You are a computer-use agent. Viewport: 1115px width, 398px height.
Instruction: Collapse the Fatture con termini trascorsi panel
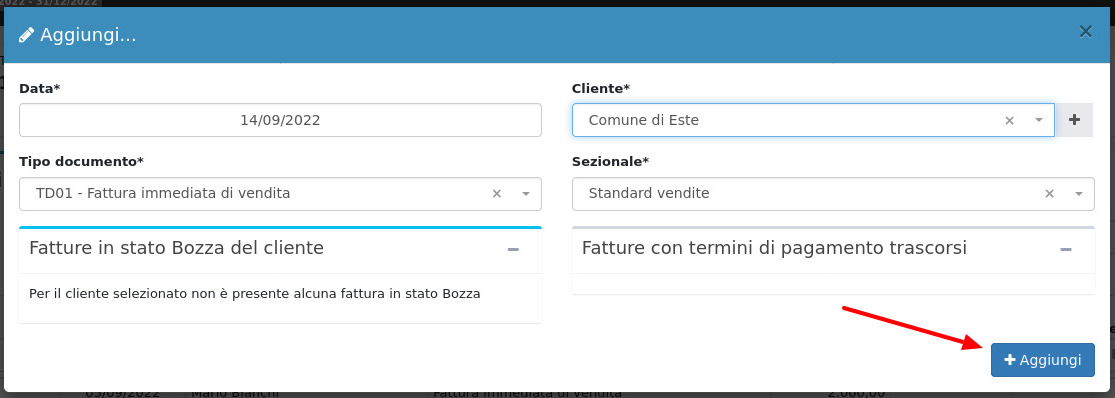click(1065, 249)
